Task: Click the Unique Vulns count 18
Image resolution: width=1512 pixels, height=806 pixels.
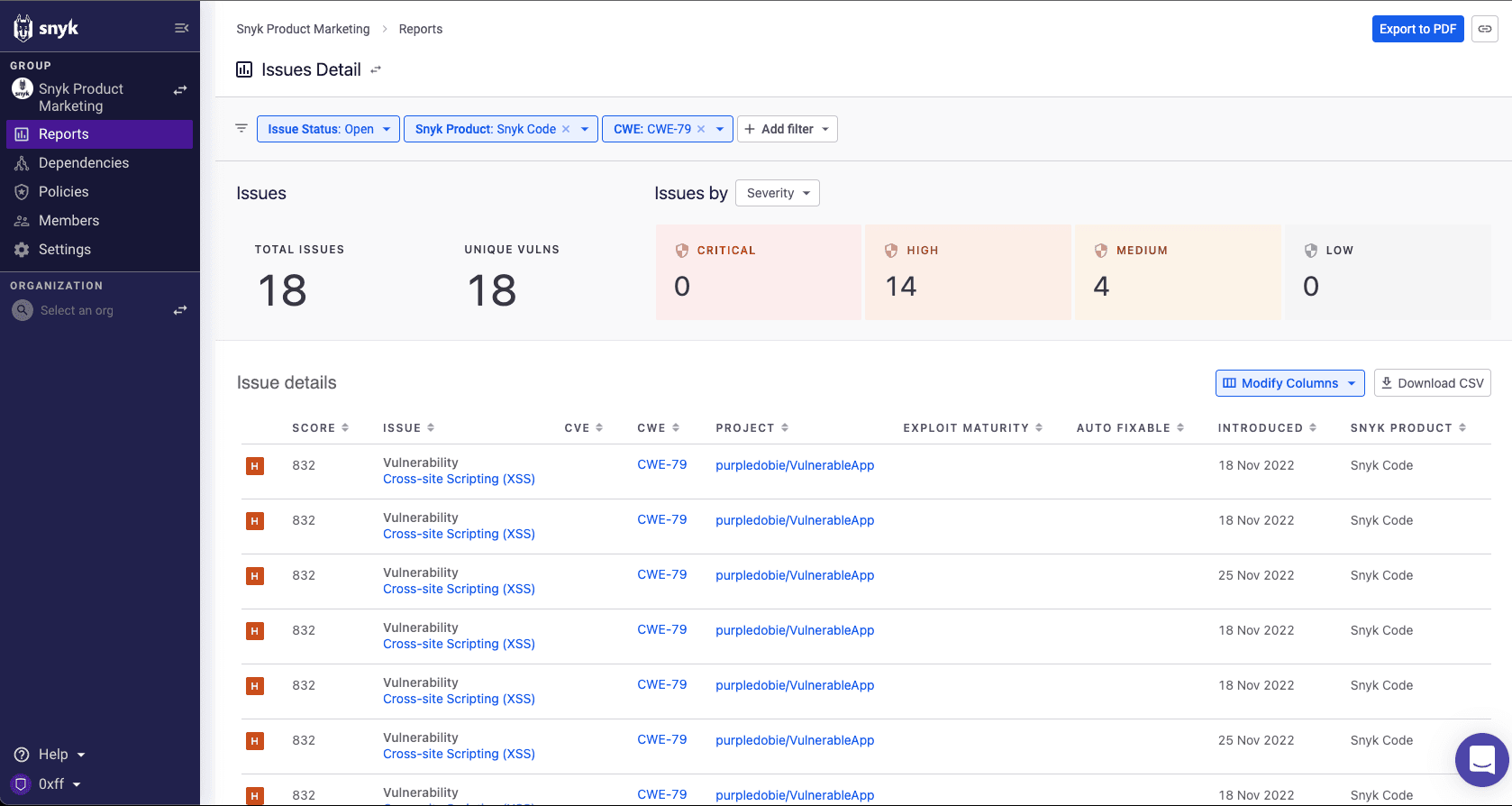Action: [x=492, y=291]
